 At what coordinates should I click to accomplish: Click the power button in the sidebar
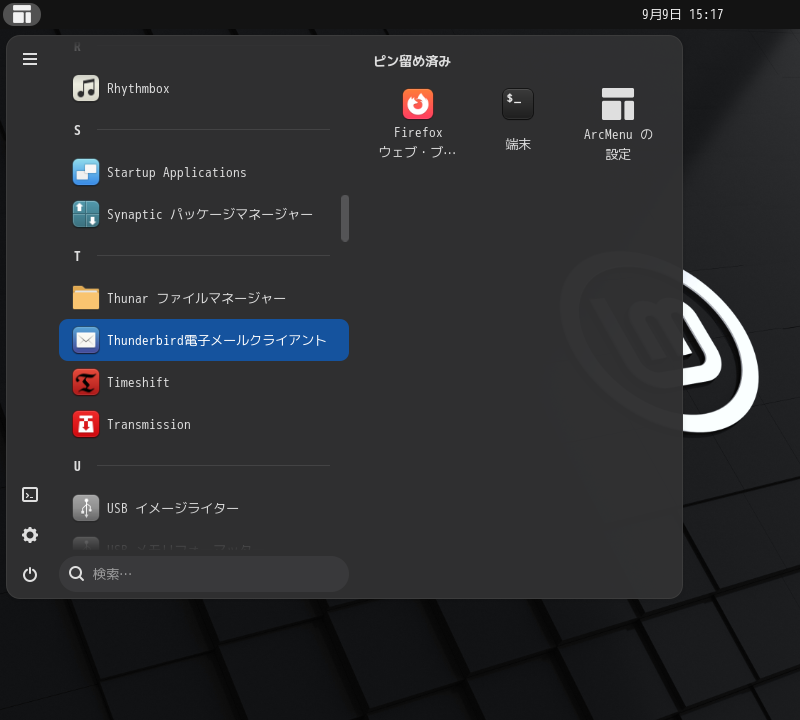tap(30, 575)
